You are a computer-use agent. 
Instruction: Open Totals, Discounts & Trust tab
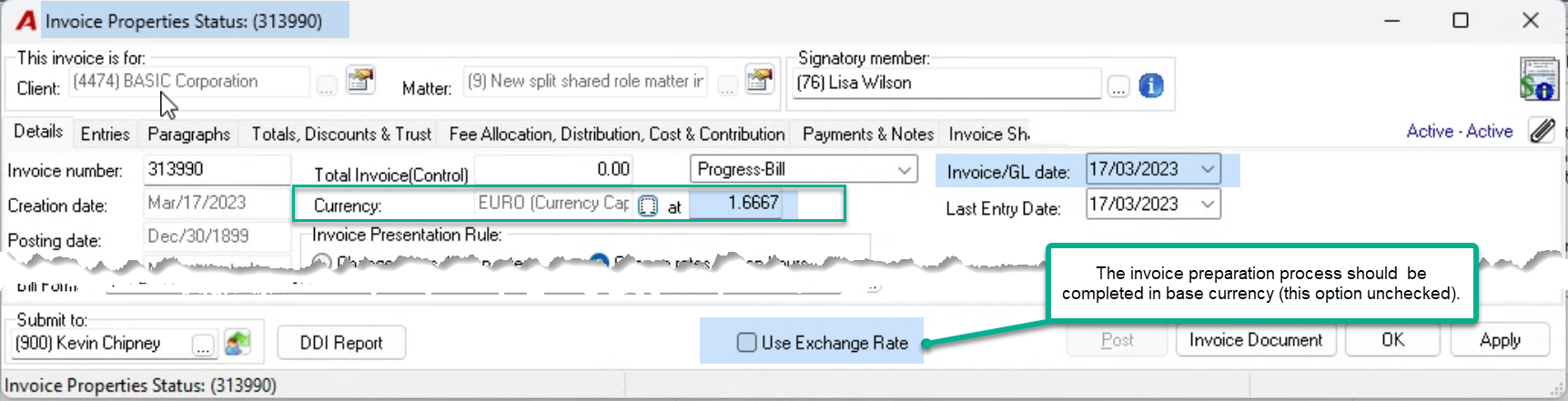(341, 134)
